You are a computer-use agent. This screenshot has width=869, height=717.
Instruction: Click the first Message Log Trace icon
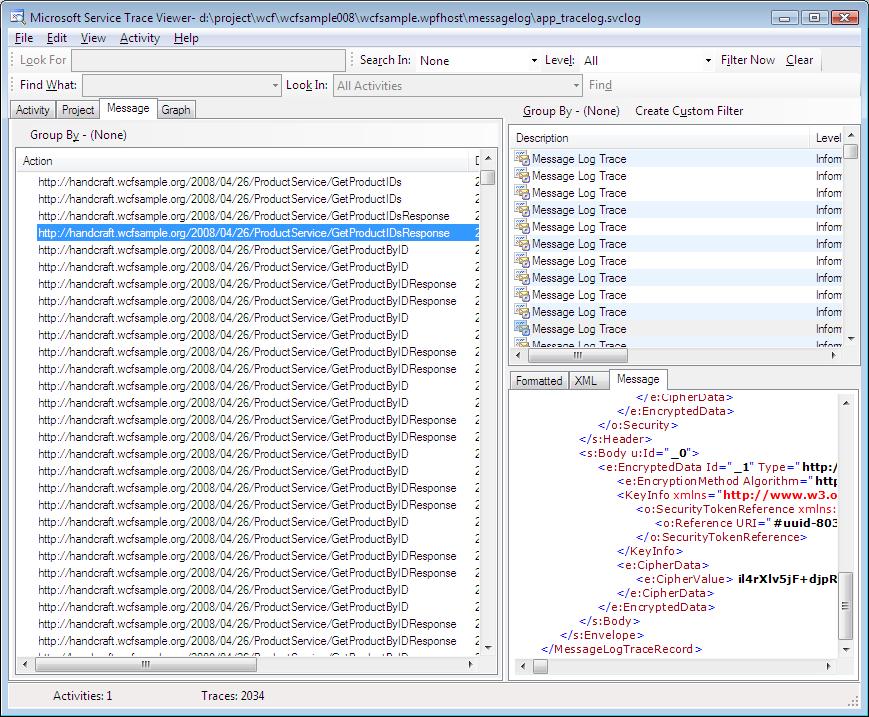[522, 158]
